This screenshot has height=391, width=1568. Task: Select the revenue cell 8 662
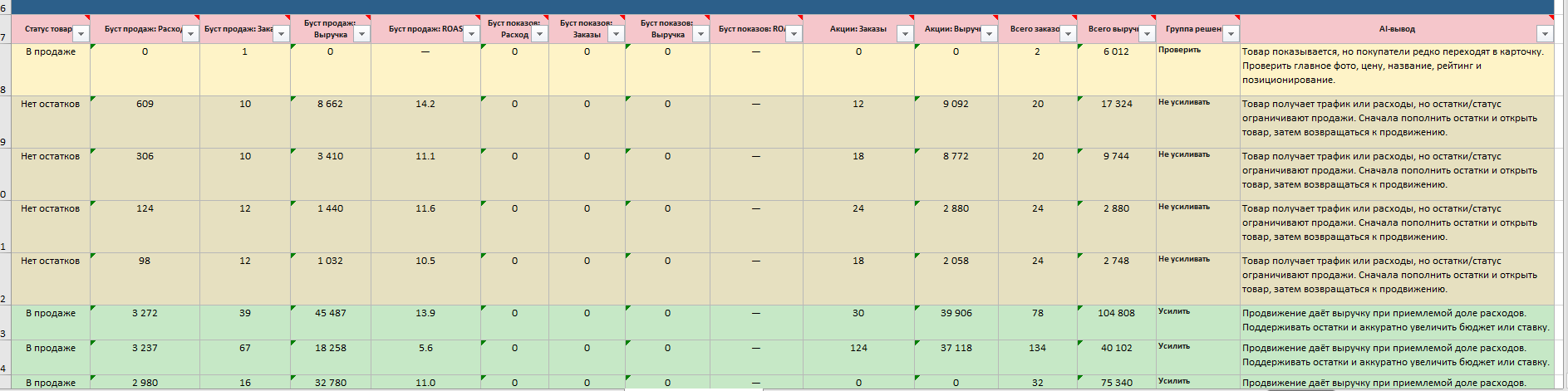pyautogui.click(x=331, y=122)
